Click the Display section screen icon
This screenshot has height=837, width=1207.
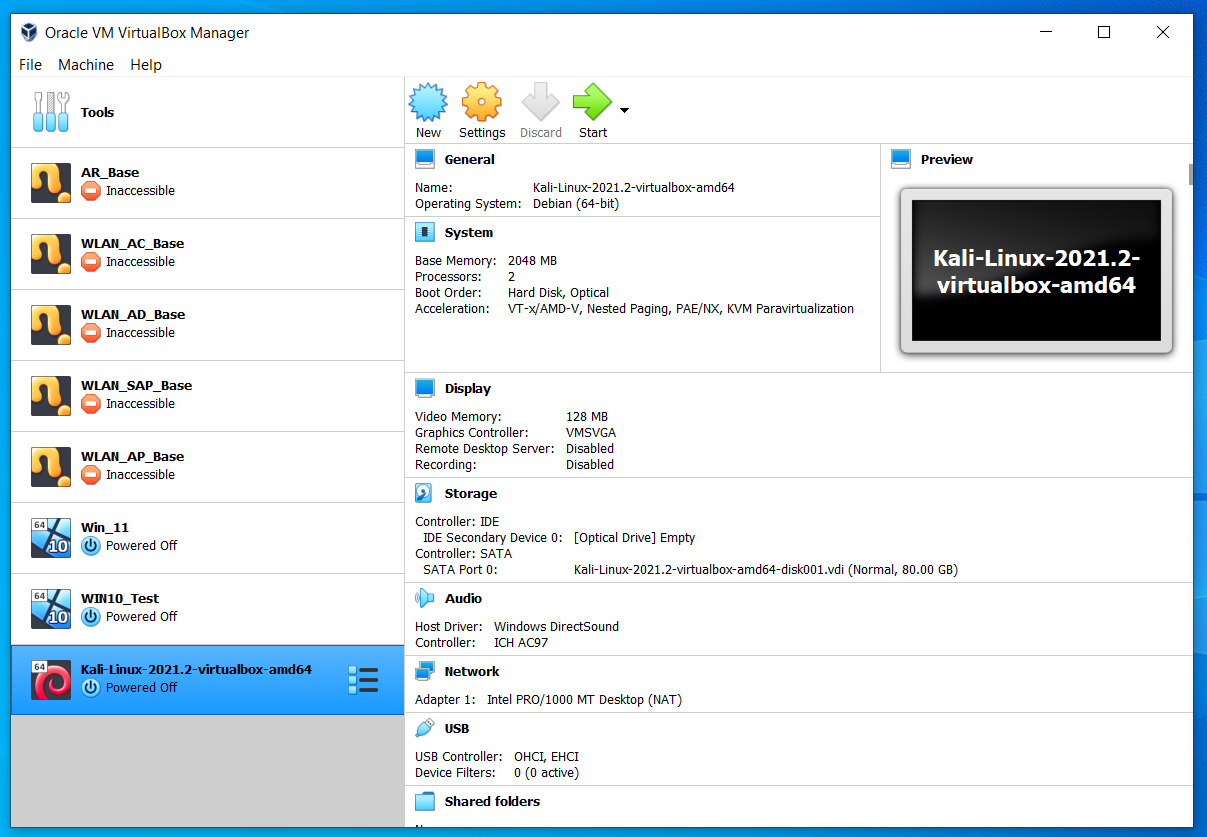point(425,388)
